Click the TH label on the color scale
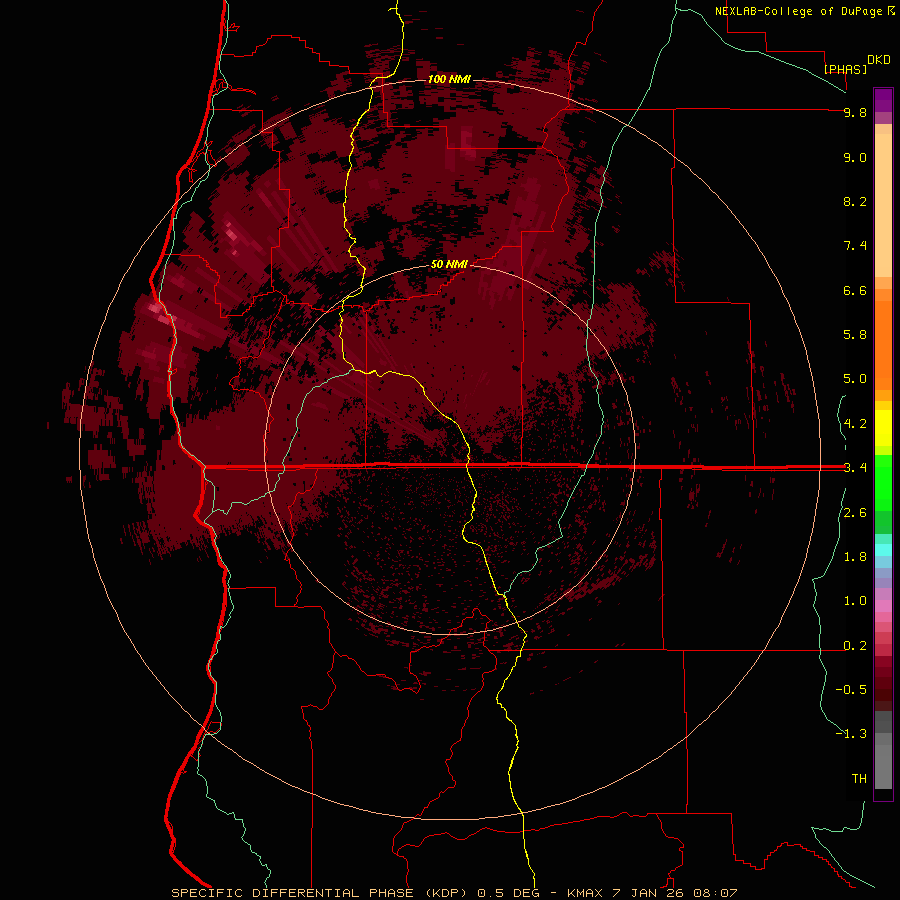 coord(859,778)
